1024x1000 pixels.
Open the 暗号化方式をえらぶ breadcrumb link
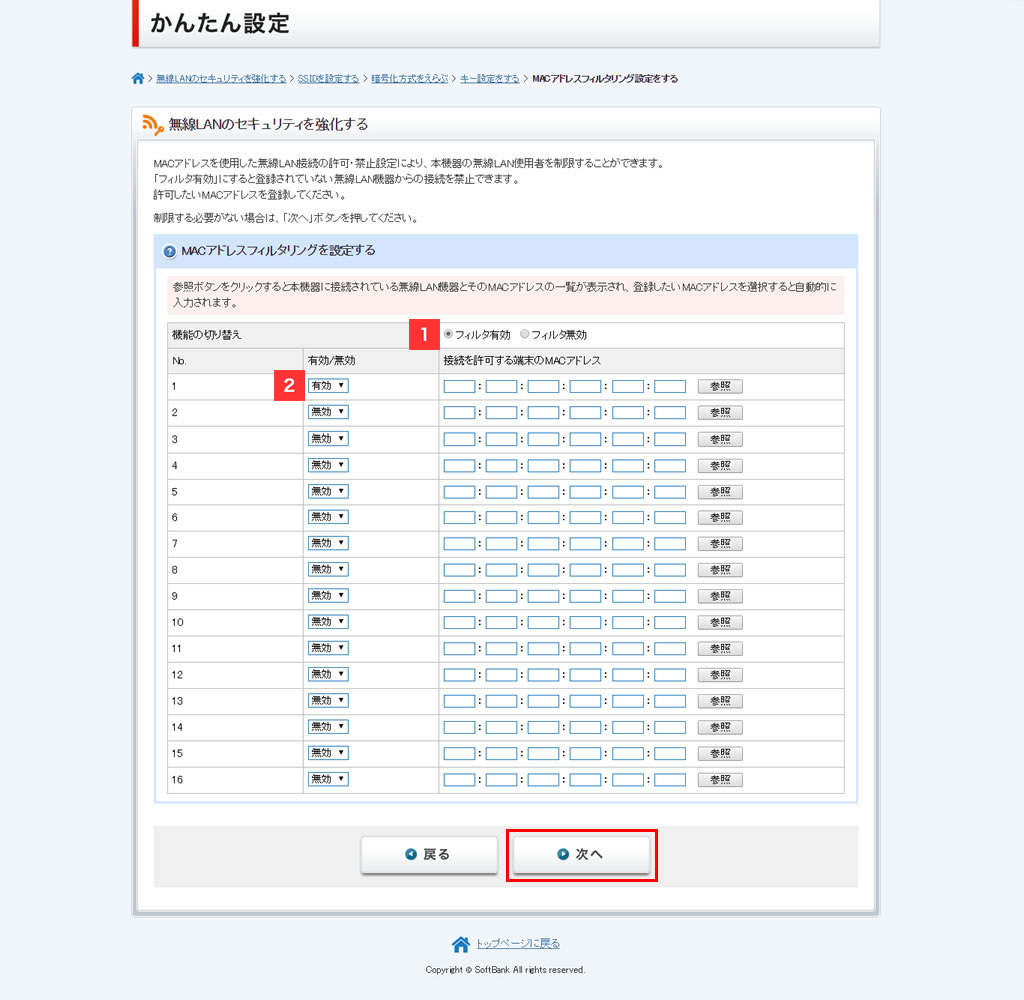click(x=410, y=78)
